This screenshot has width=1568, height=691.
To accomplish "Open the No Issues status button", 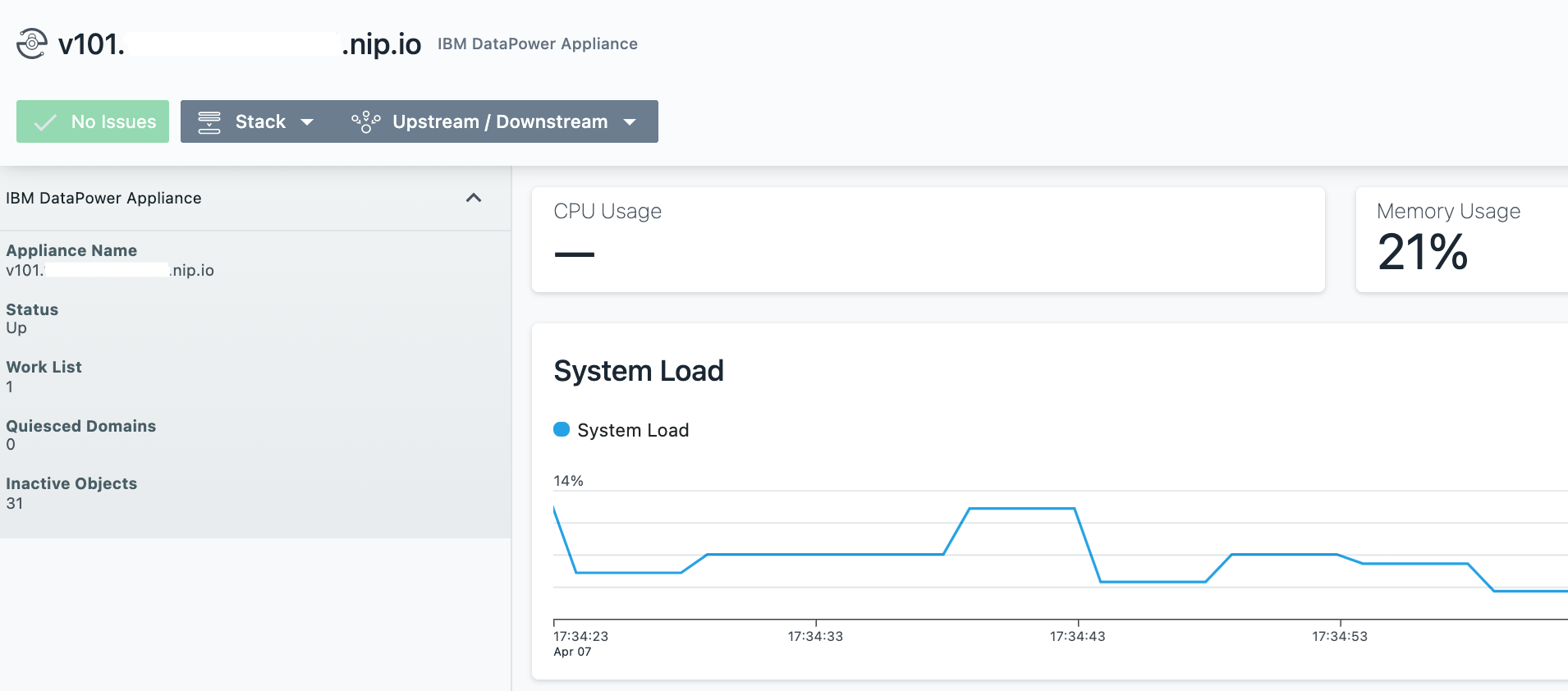I will tap(93, 121).
